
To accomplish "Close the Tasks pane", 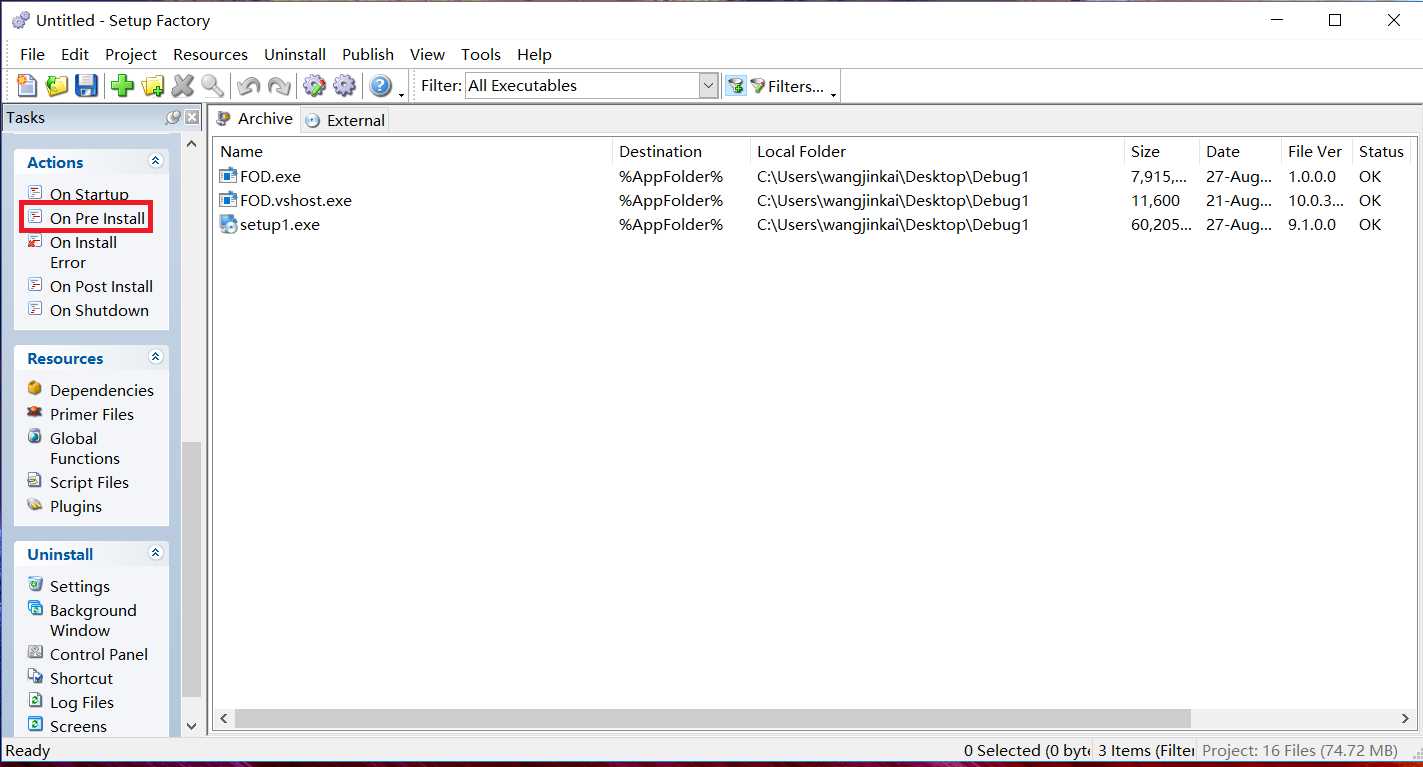I will point(192,118).
